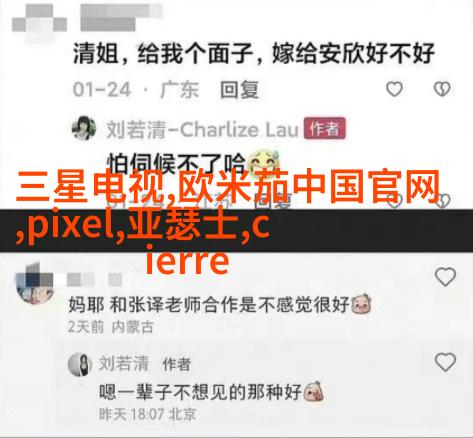Viewport: 473px width, 438px height.
Task: Open the blurred avatar of the 内蒙古 commenter
Action: [34, 285]
